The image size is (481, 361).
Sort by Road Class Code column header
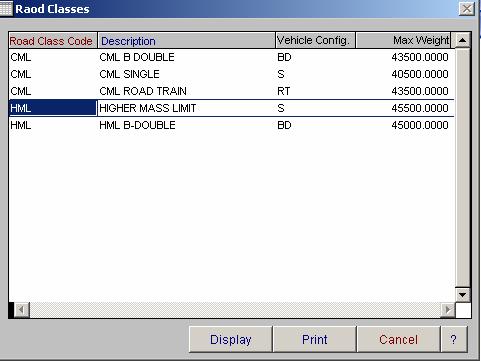pos(53,41)
